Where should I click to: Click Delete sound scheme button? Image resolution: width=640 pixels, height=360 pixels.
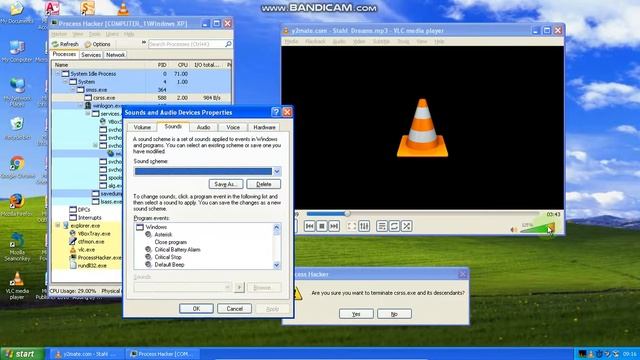tap(264, 184)
